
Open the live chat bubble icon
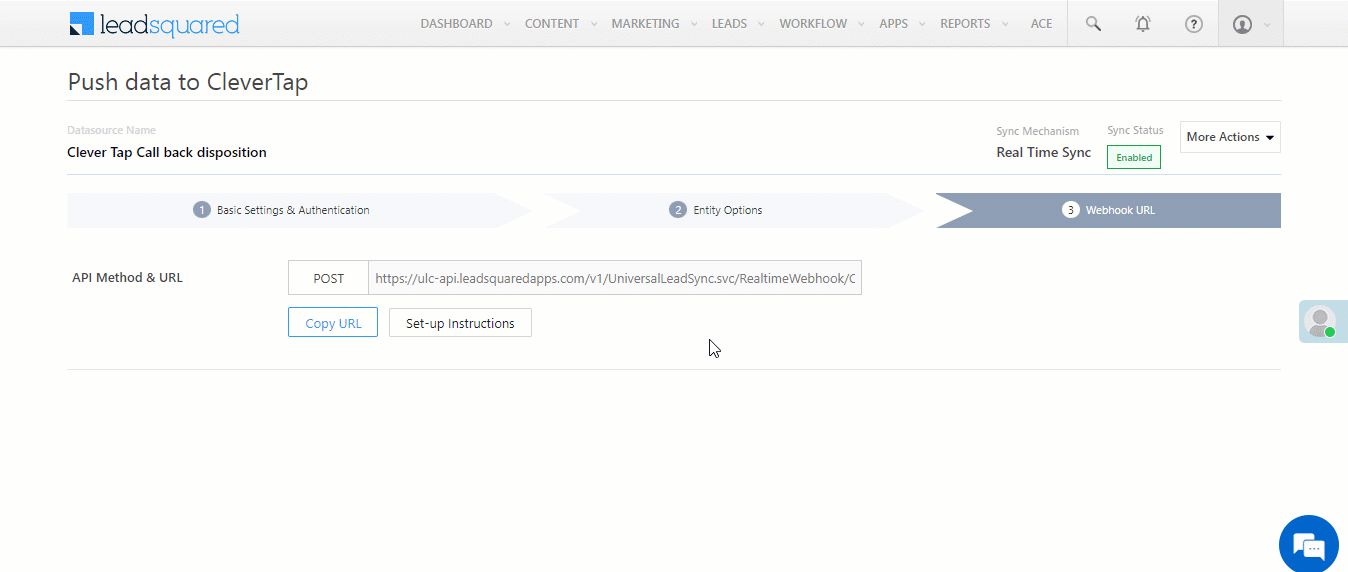coord(1308,544)
